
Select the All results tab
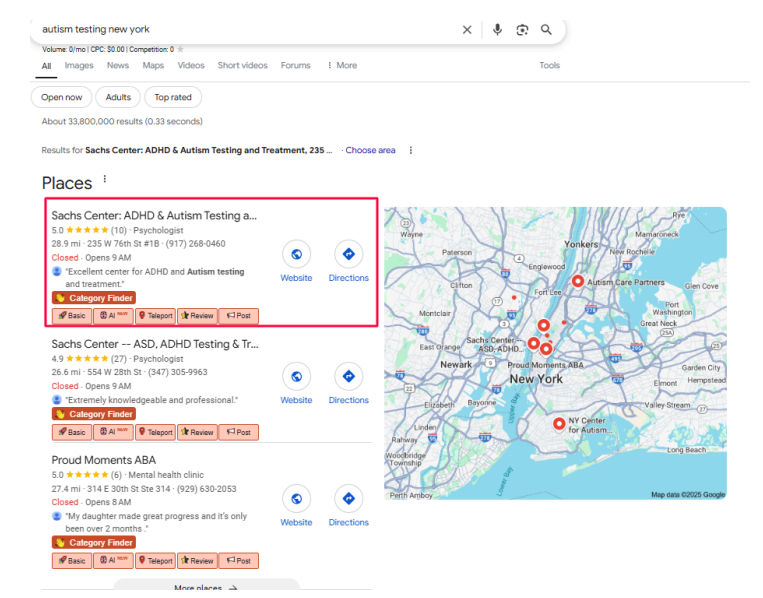(x=46, y=66)
